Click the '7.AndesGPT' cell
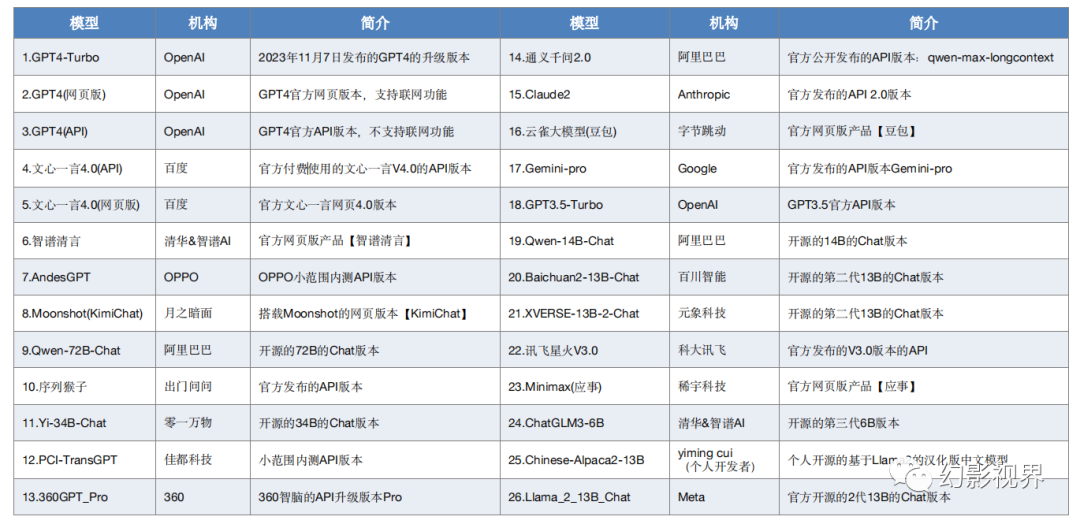Viewport: 1080px width, 524px height. (84, 277)
